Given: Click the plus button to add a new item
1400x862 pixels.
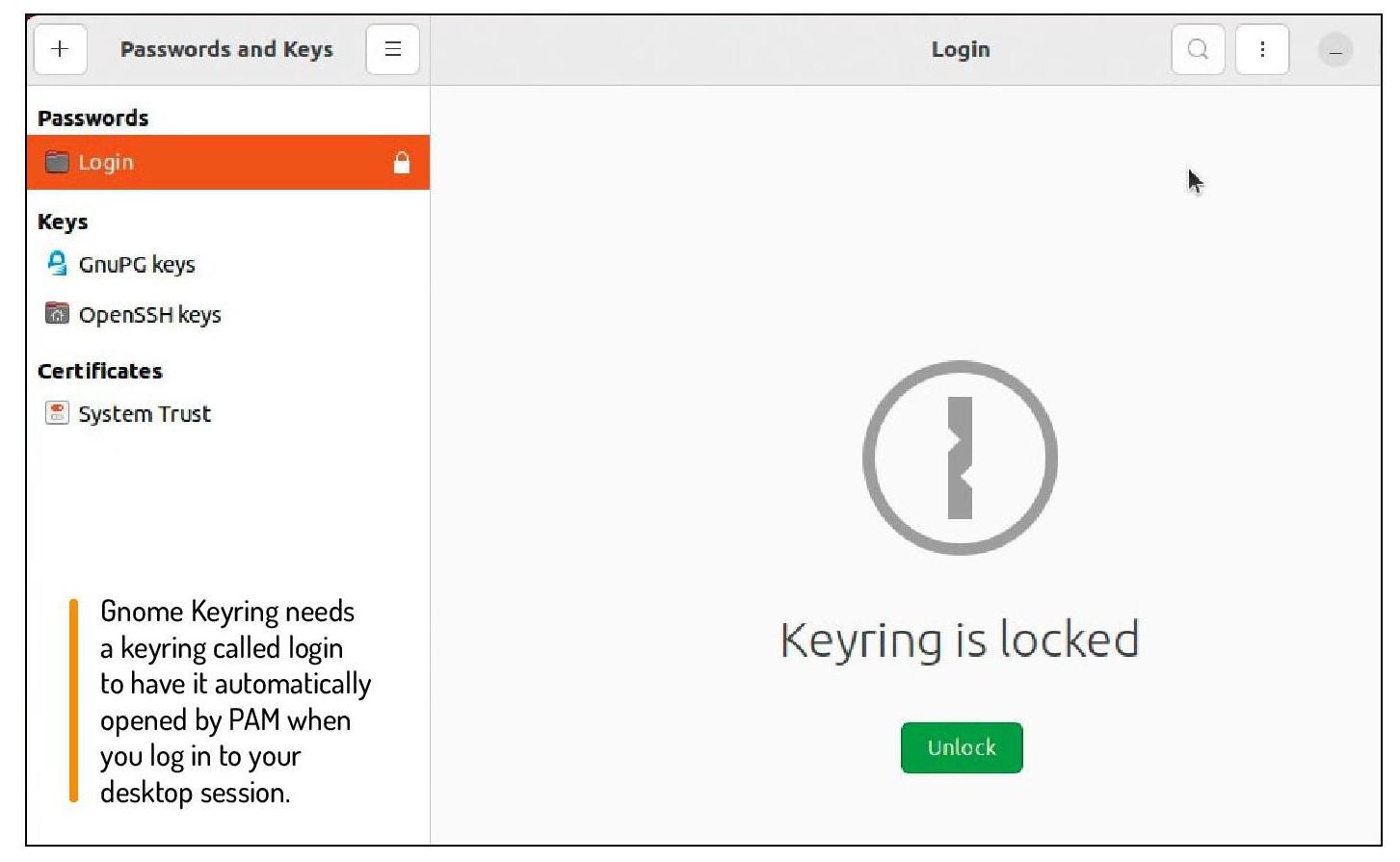Looking at the screenshot, I should (x=60, y=49).
